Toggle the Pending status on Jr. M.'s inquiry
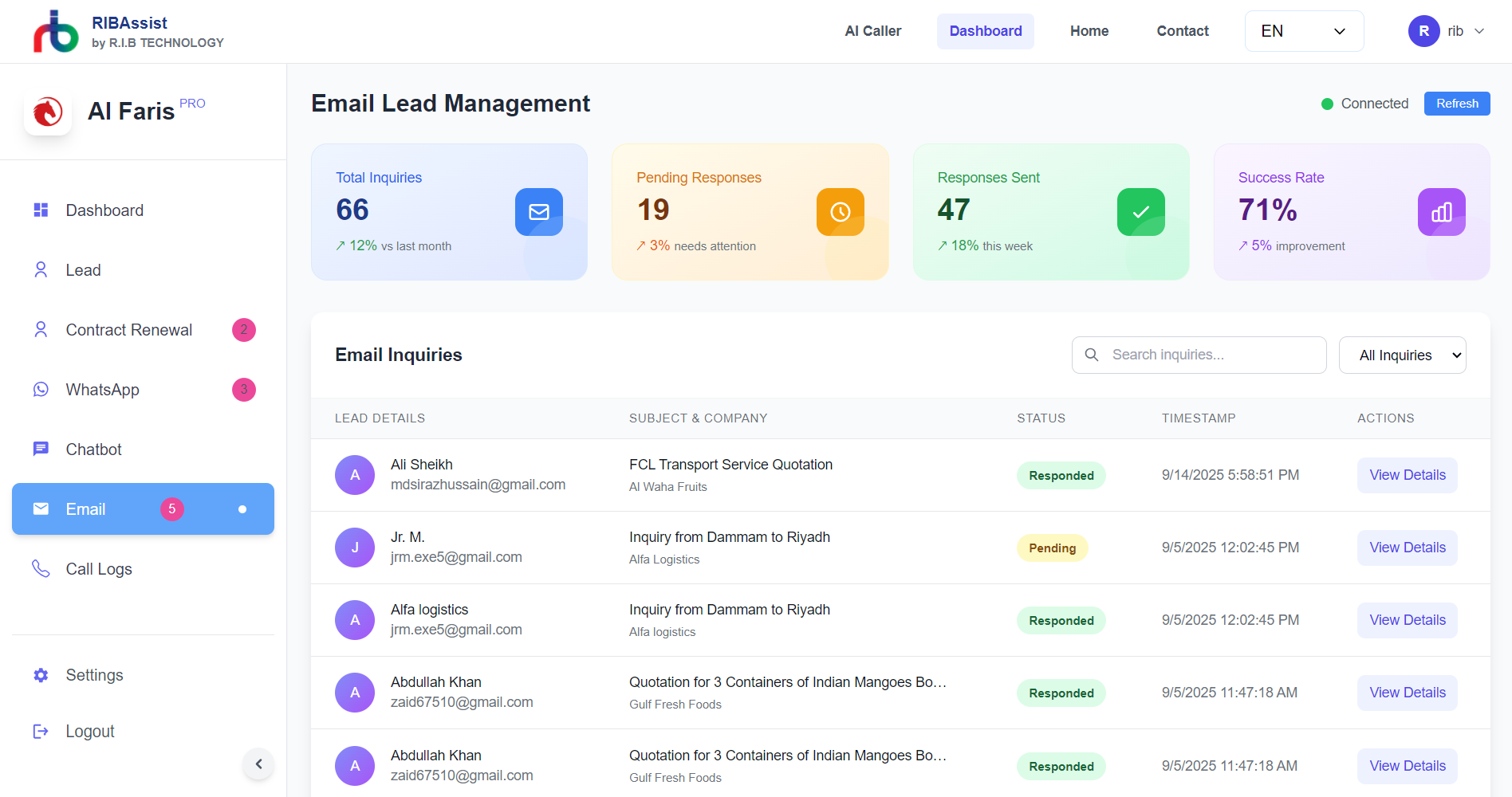The height and width of the screenshot is (797, 1512). click(x=1052, y=548)
